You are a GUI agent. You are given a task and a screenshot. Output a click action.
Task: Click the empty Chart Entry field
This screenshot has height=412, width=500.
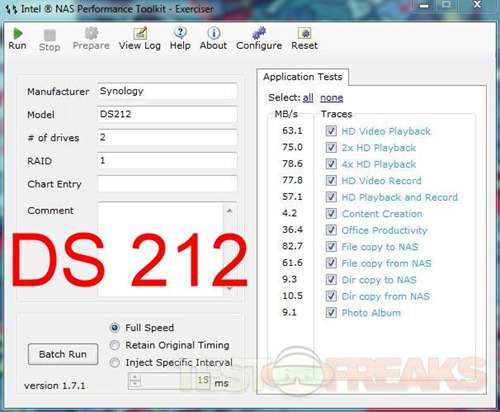click(x=167, y=184)
